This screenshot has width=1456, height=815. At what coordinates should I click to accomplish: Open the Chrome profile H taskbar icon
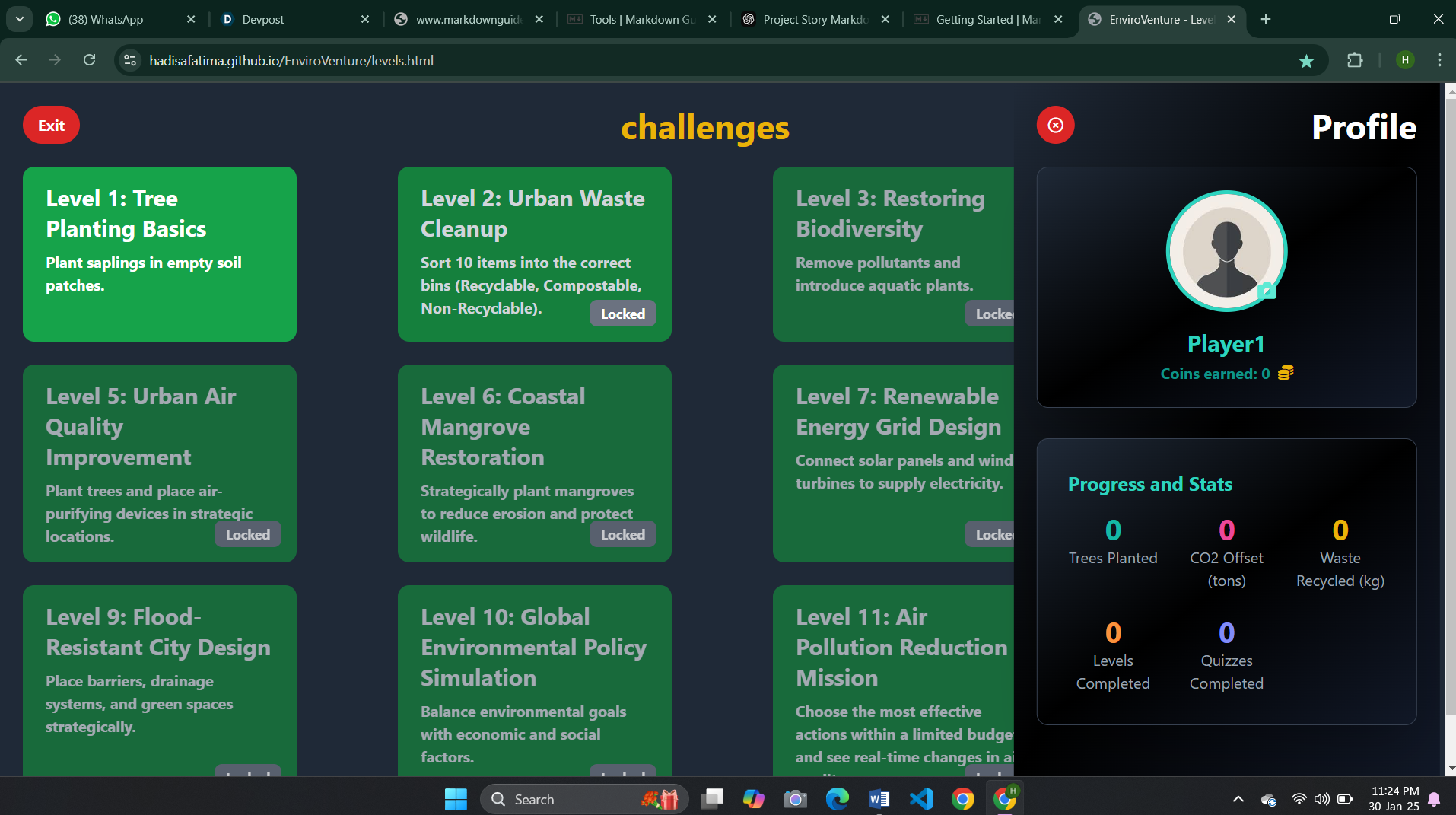tap(1005, 798)
